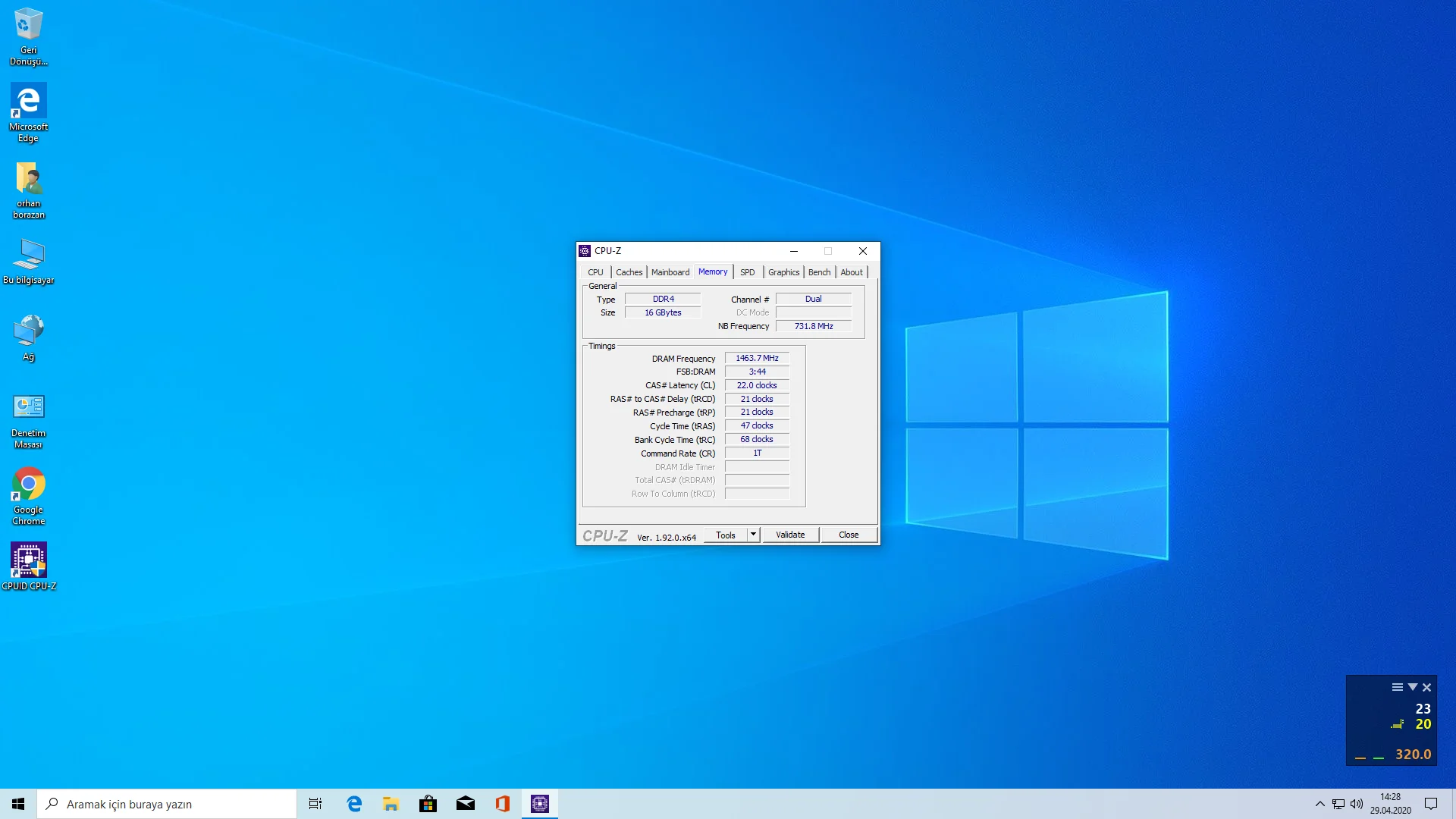Expand Tools dropdown arrow in CPU-Z
The width and height of the screenshot is (1456, 819).
click(753, 535)
